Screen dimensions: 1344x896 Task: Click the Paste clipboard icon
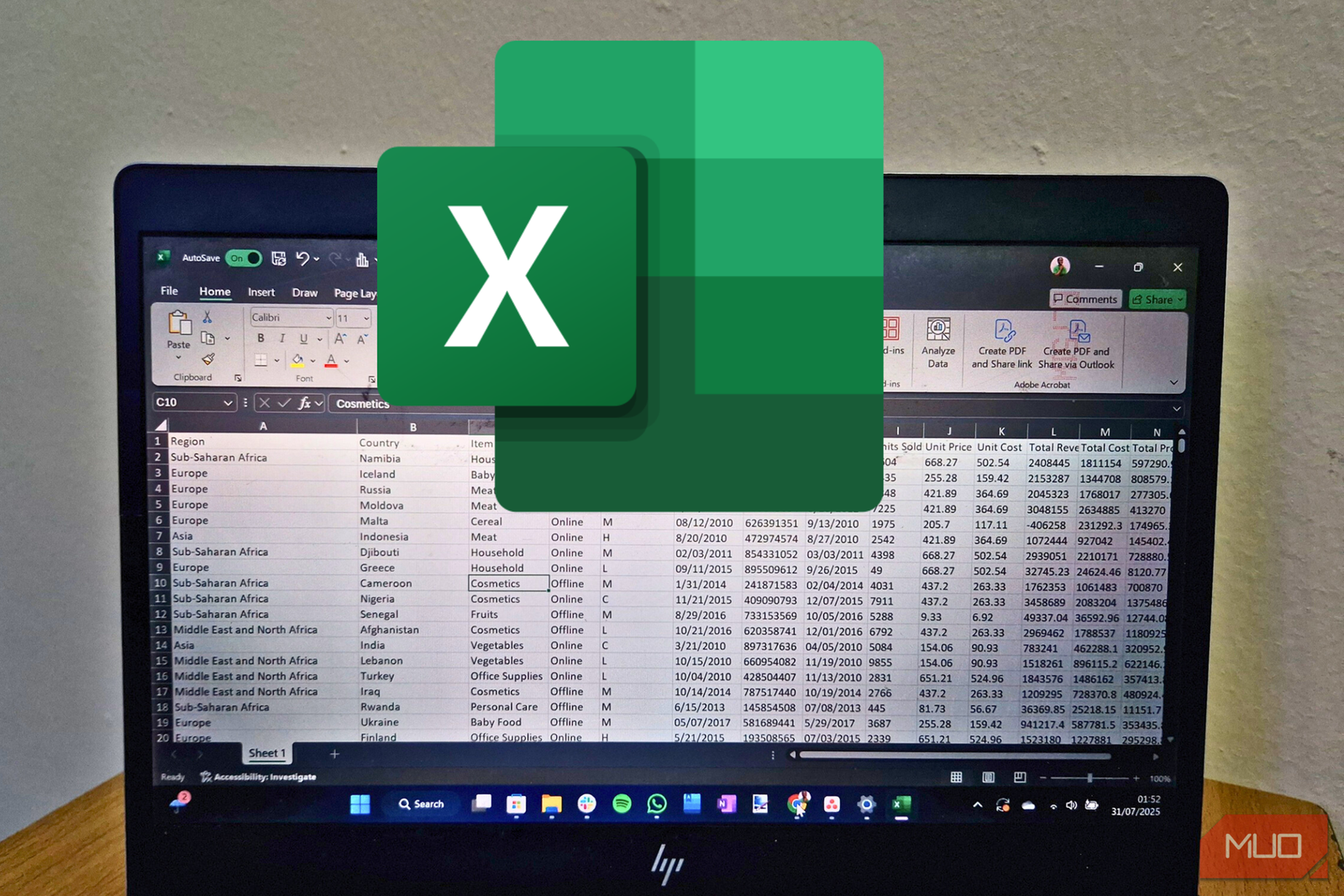[x=179, y=322]
